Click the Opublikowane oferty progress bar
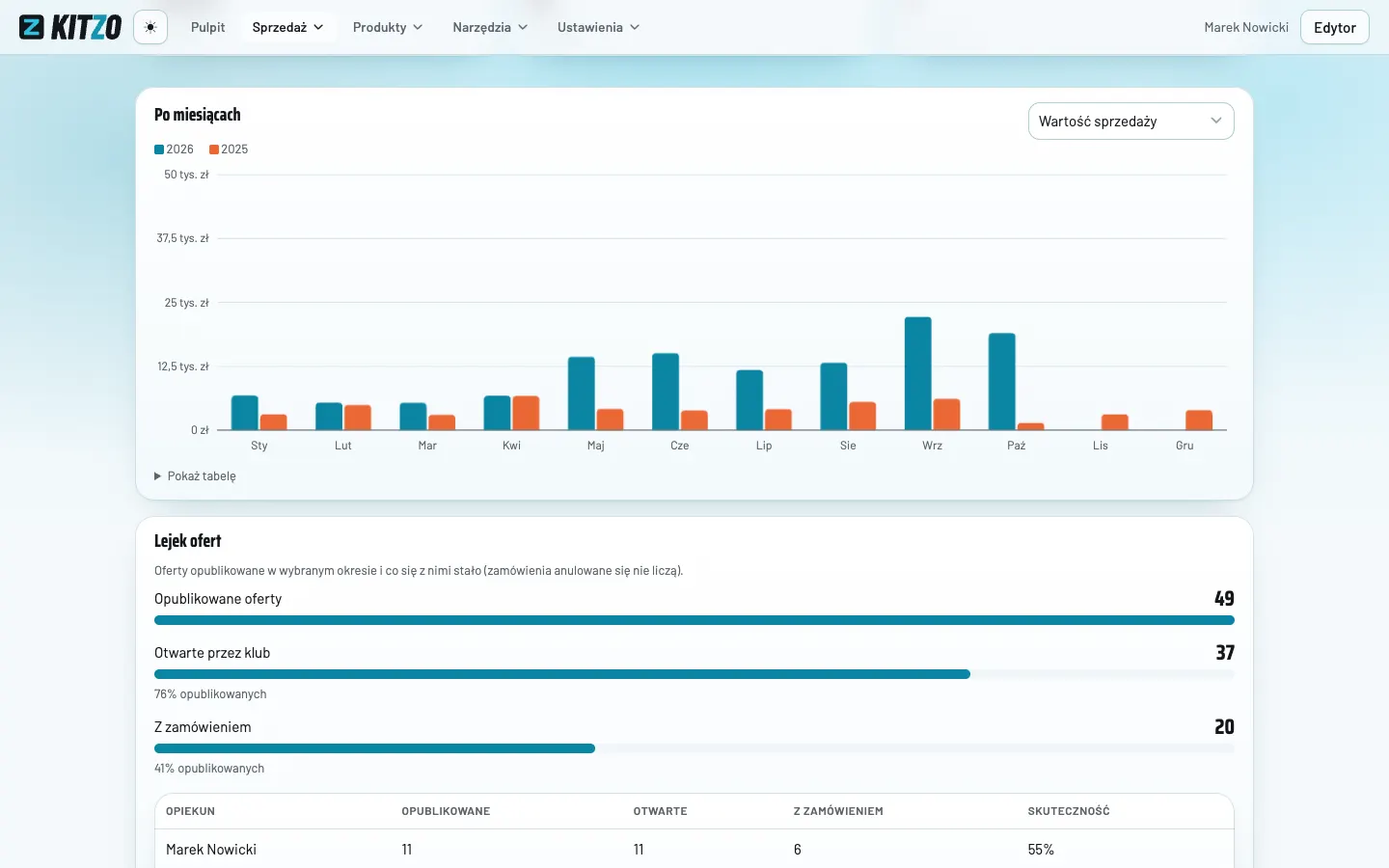The height and width of the screenshot is (868, 1389). click(694, 620)
